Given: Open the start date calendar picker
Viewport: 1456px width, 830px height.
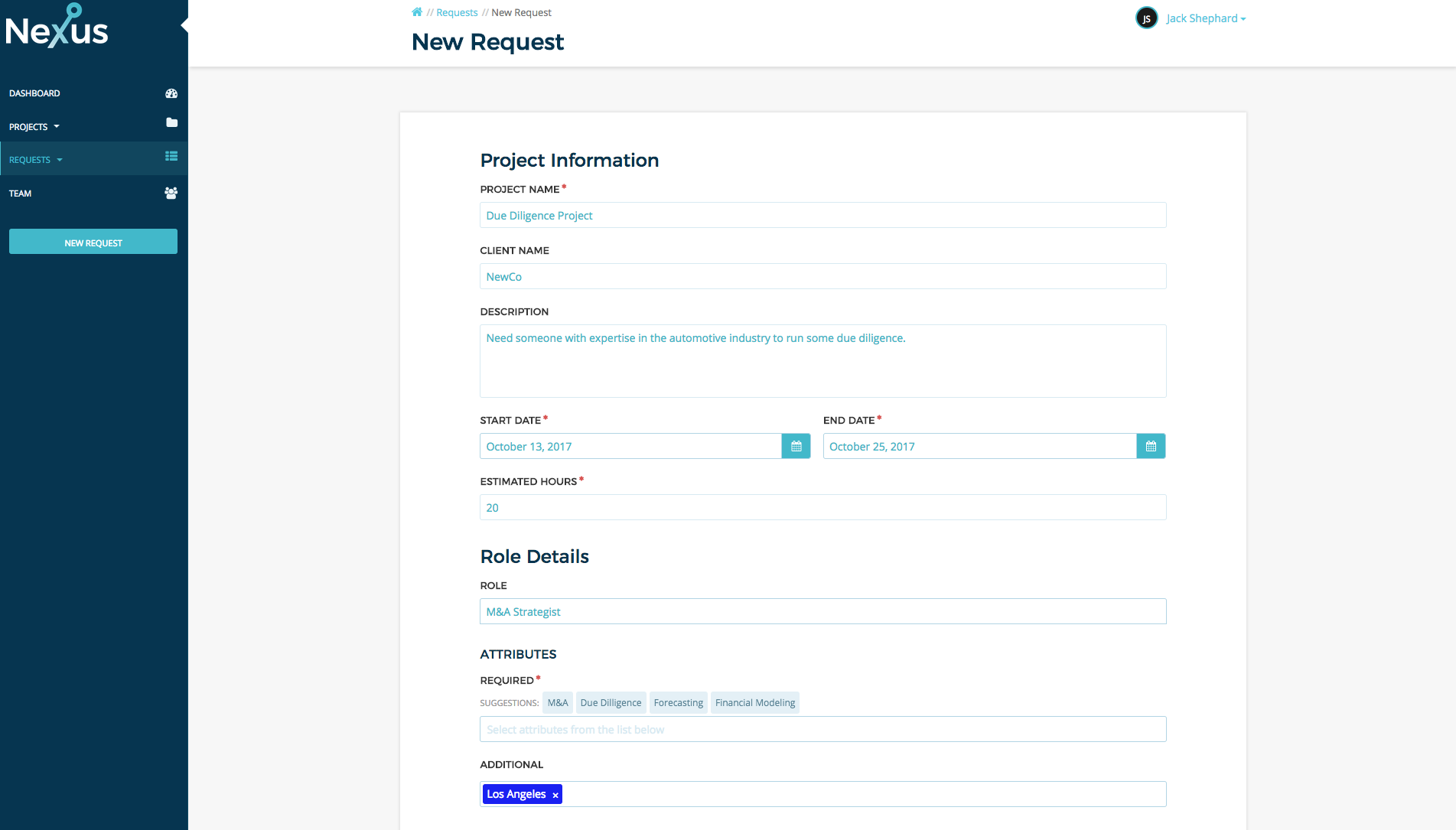Looking at the screenshot, I should tap(796, 446).
